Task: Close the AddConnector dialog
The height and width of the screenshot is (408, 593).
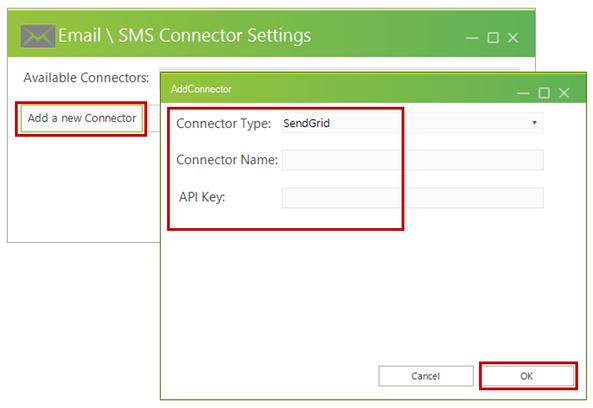Action: click(x=564, y=93)
